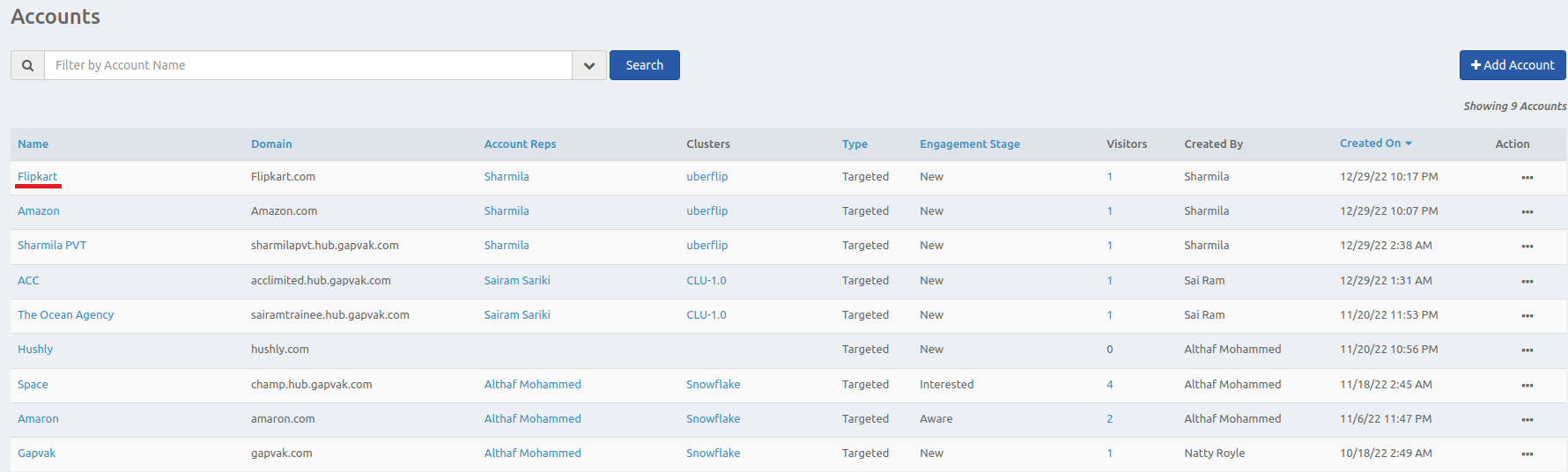Open the action menu for Flipkart row
The image size is (1568, 472).
click(x=1527, y=178)
